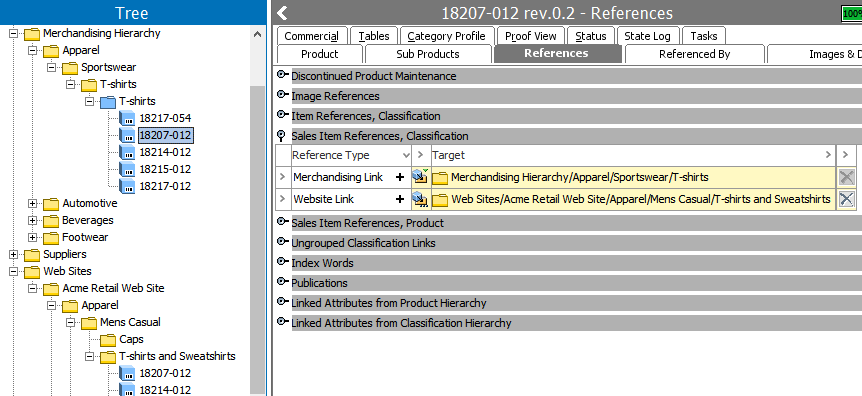Click Footwear folder icon
This screenshot has width=862, height=396.
pyautogui.click(x=51, y=238)
